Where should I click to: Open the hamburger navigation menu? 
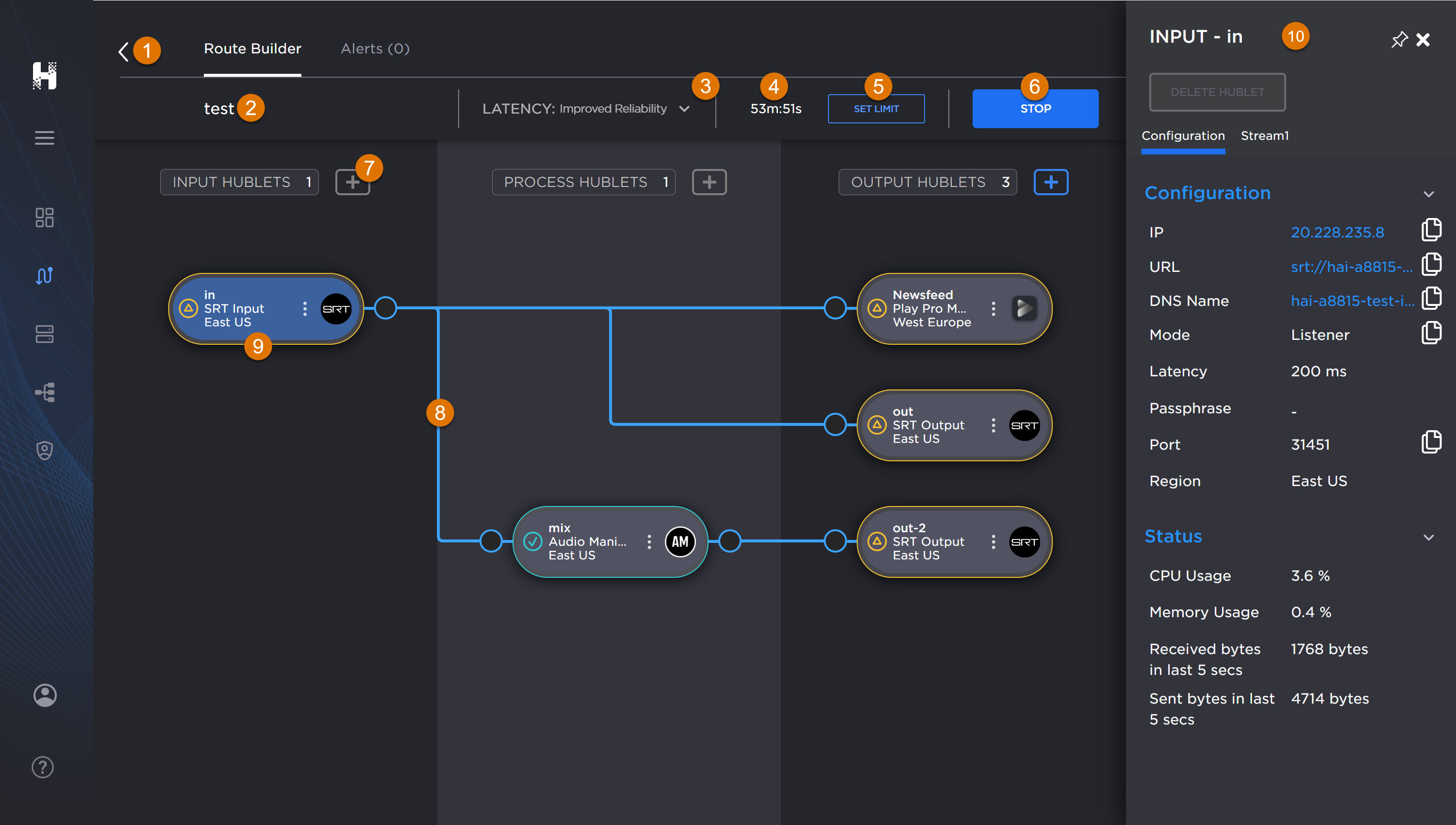[45, 138]
